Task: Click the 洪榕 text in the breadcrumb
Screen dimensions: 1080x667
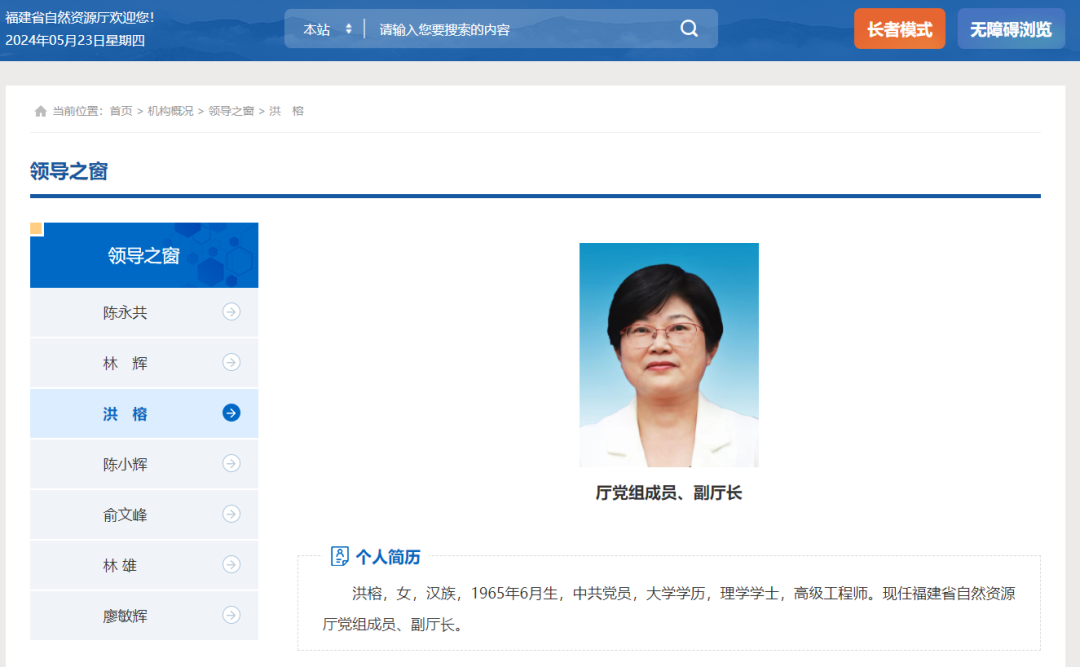Action: click(286, 111)
